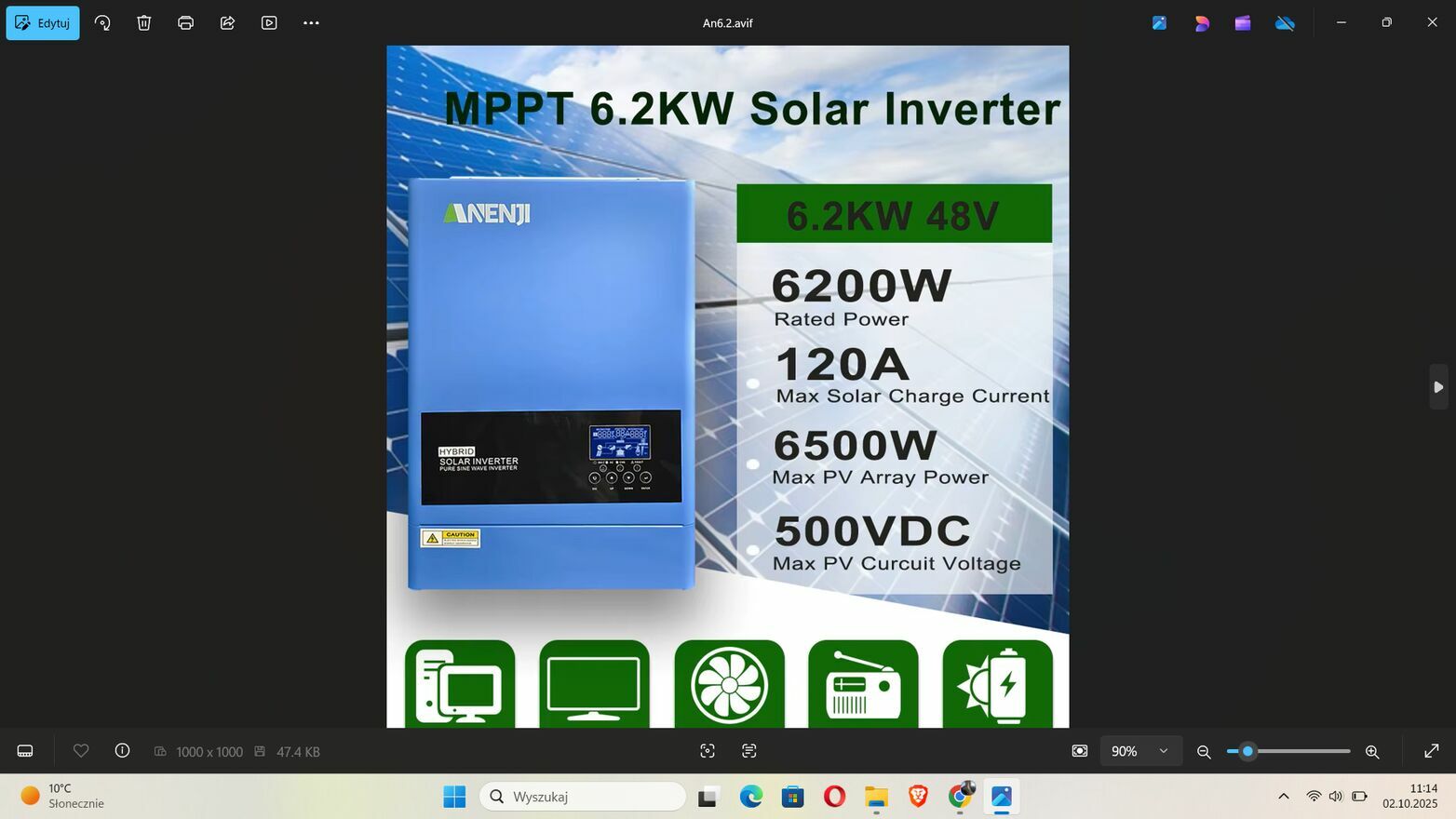
Task: Enter full screen with expand arrows
Action: (1432, 751)
